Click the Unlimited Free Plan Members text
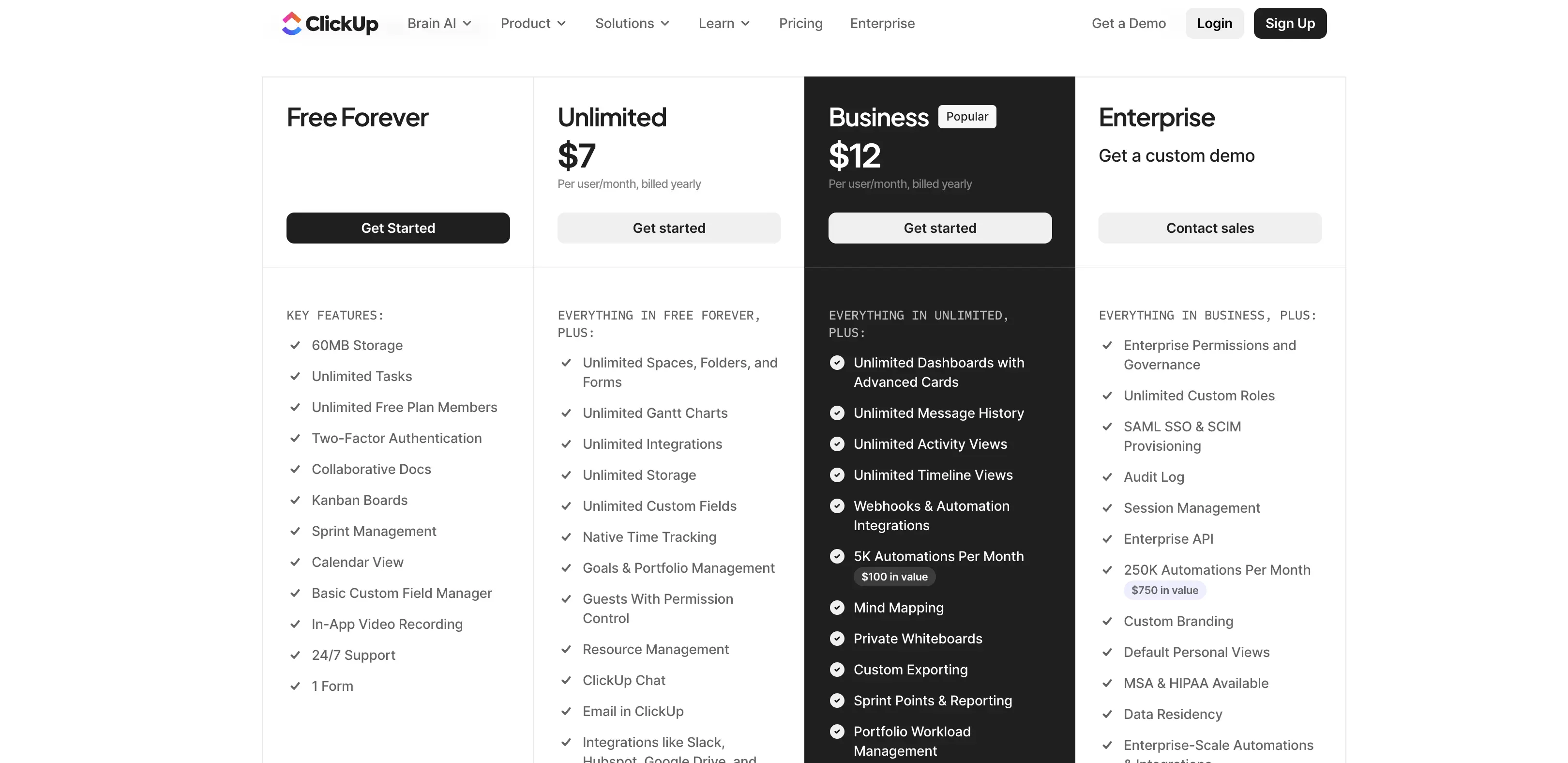The image size is (1568, 763). (x=404, y=407)
